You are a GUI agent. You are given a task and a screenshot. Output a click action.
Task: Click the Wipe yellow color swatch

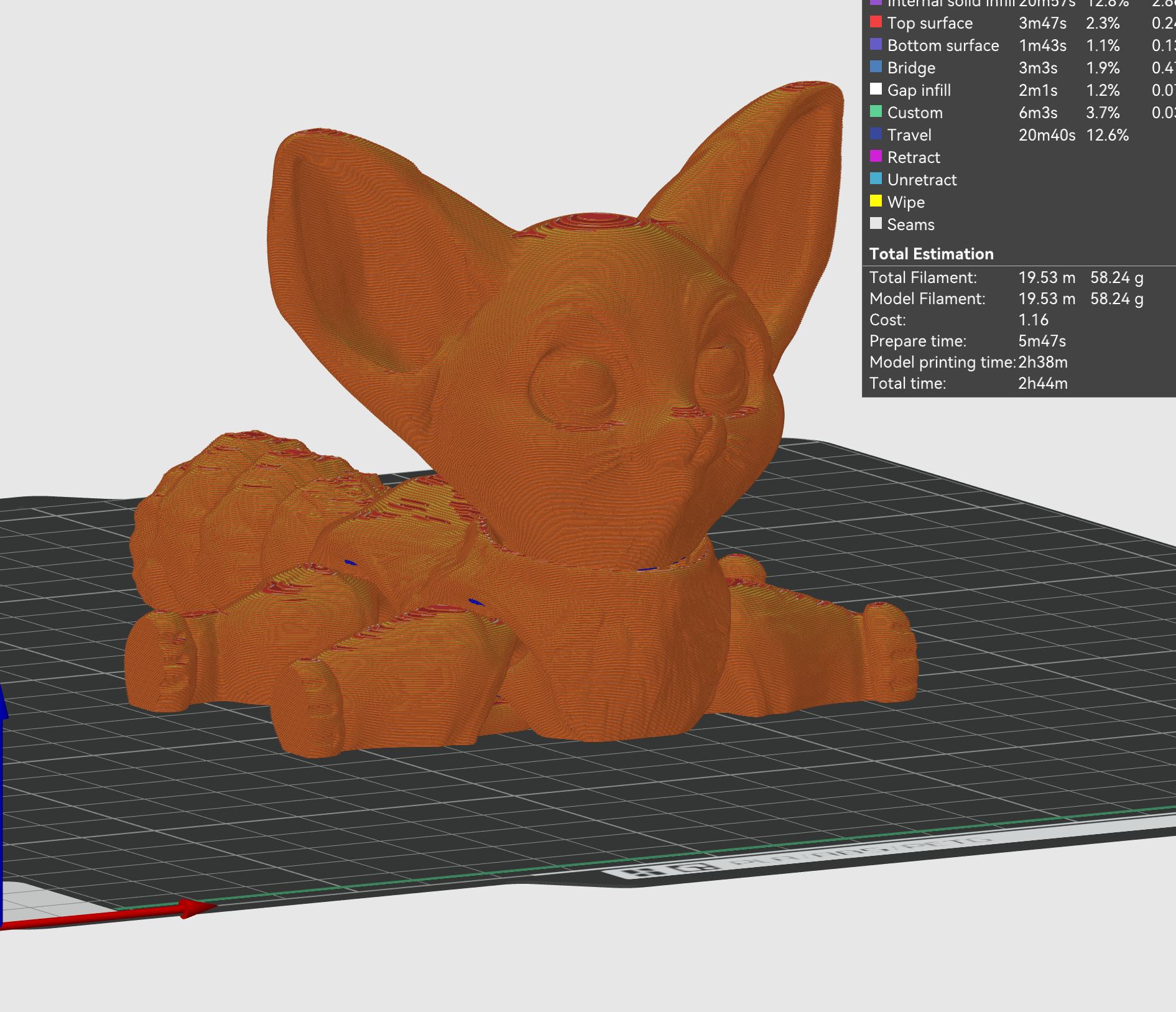tap(876, 202)
